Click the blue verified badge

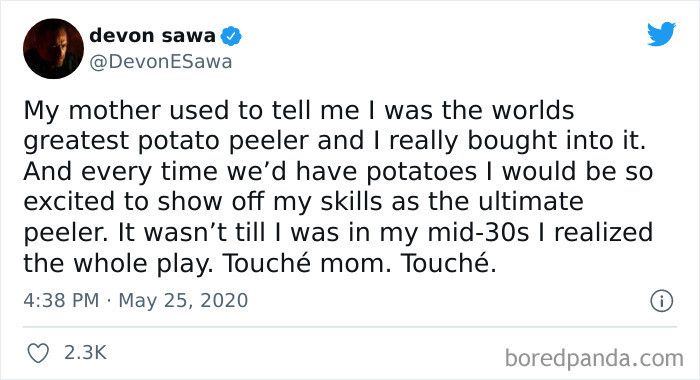point(231,36)
